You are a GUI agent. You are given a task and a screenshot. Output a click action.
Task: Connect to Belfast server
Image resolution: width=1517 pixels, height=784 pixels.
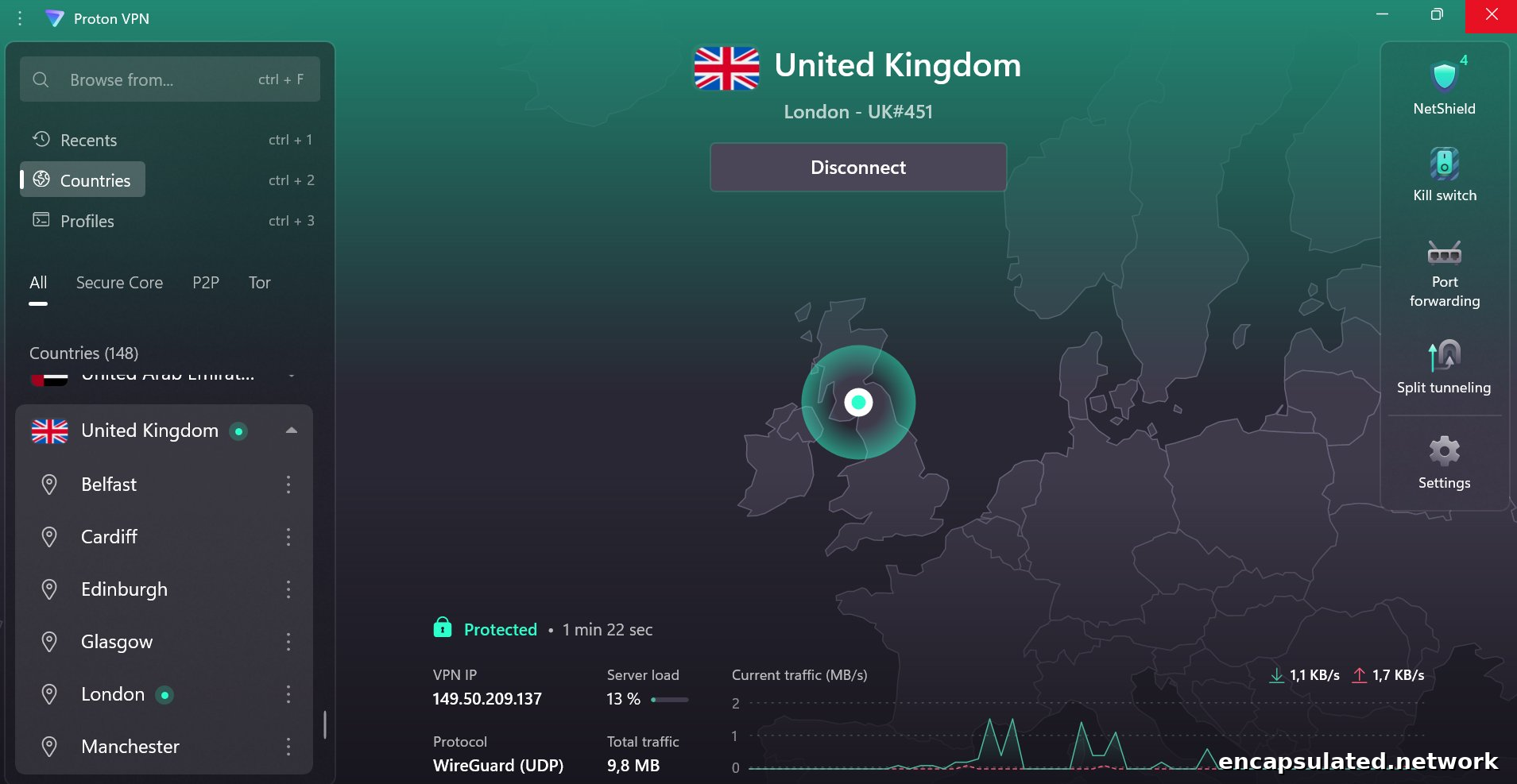[x=109, y=485]
